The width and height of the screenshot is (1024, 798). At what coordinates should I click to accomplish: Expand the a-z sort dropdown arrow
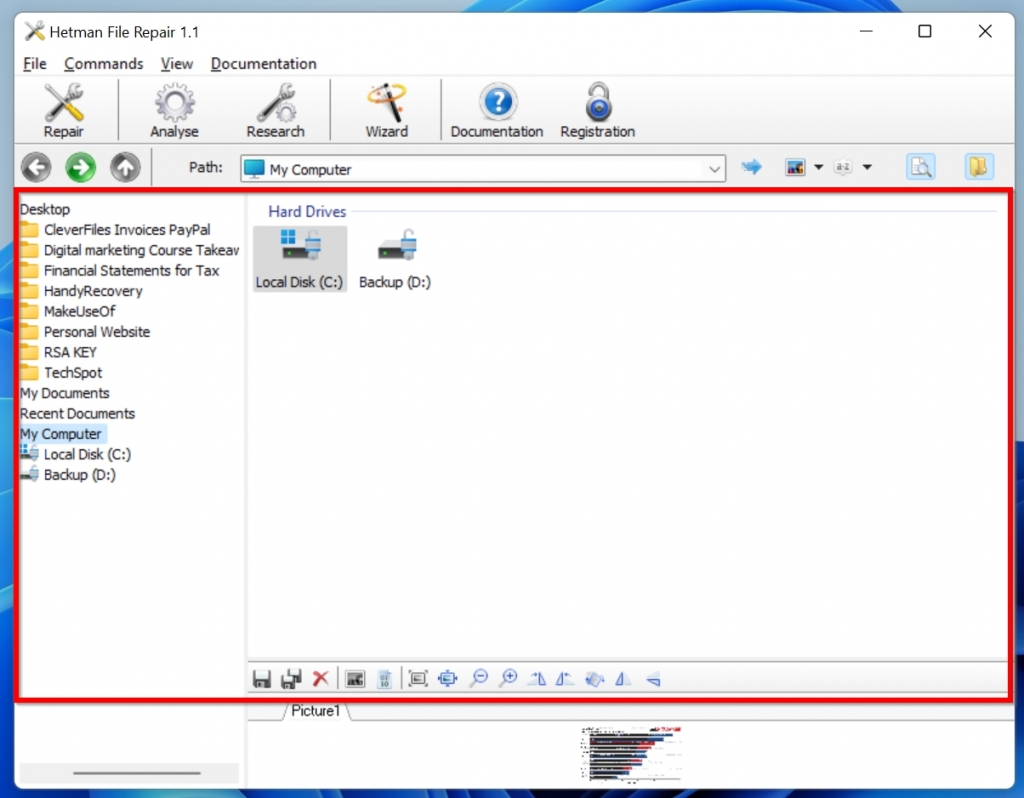[x=867, y=168]
